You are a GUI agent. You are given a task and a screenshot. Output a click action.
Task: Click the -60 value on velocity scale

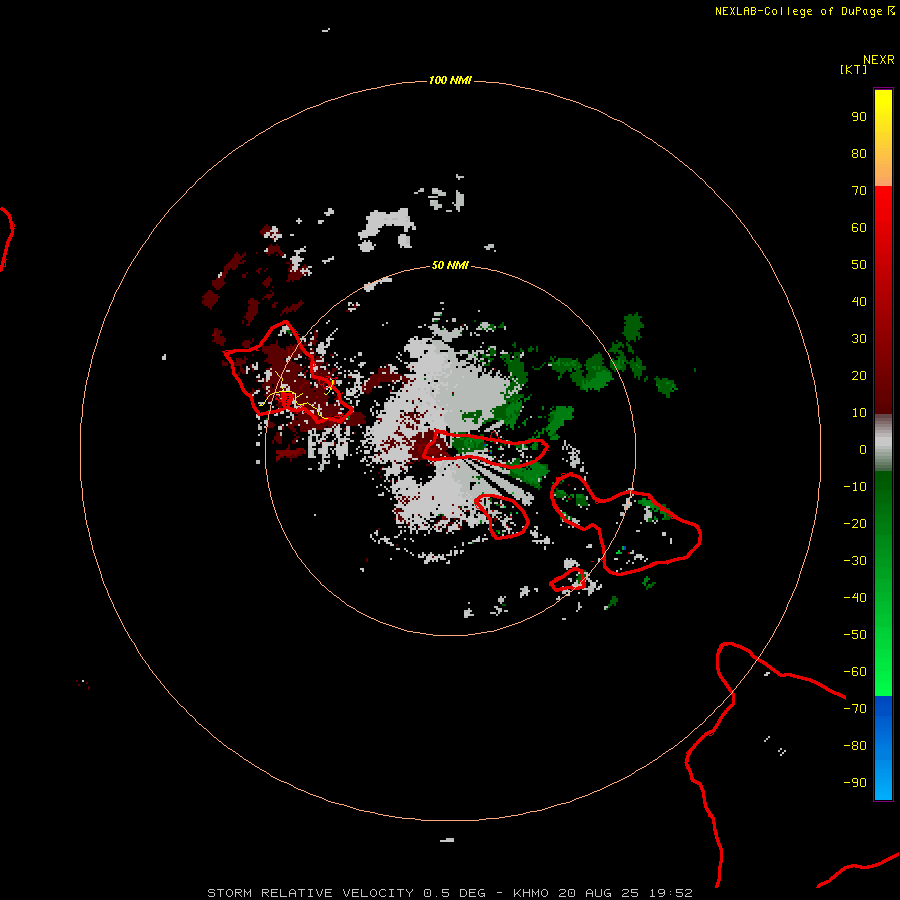click(x=855, y=672)
